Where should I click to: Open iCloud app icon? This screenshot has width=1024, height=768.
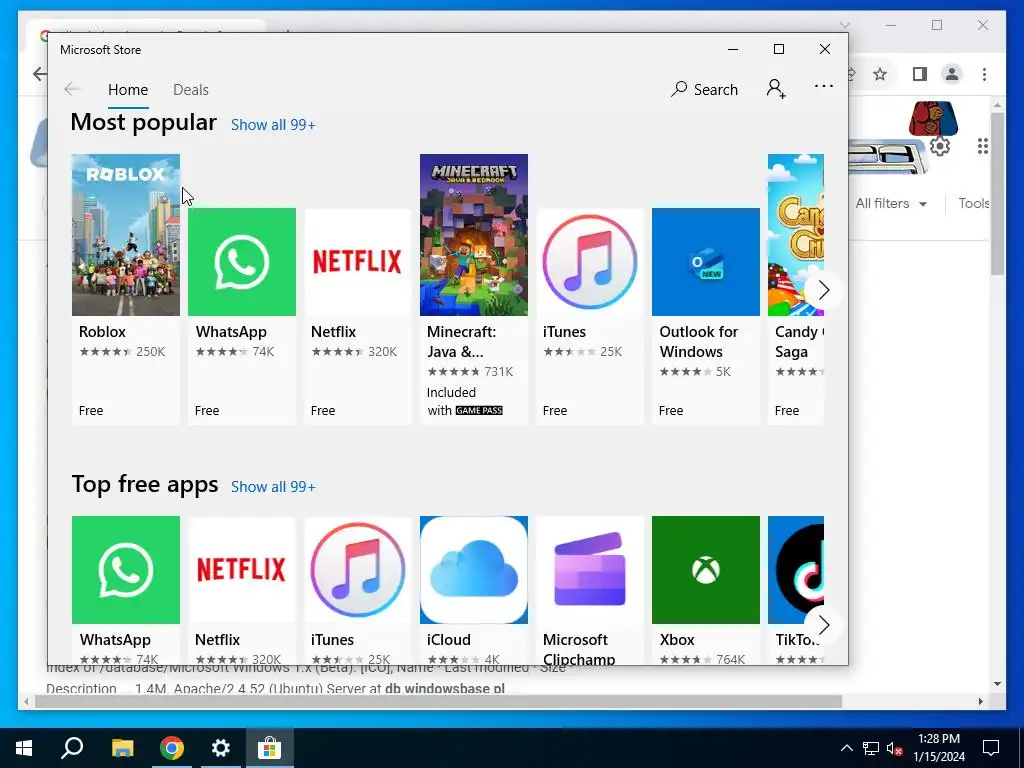click(473, 570)
